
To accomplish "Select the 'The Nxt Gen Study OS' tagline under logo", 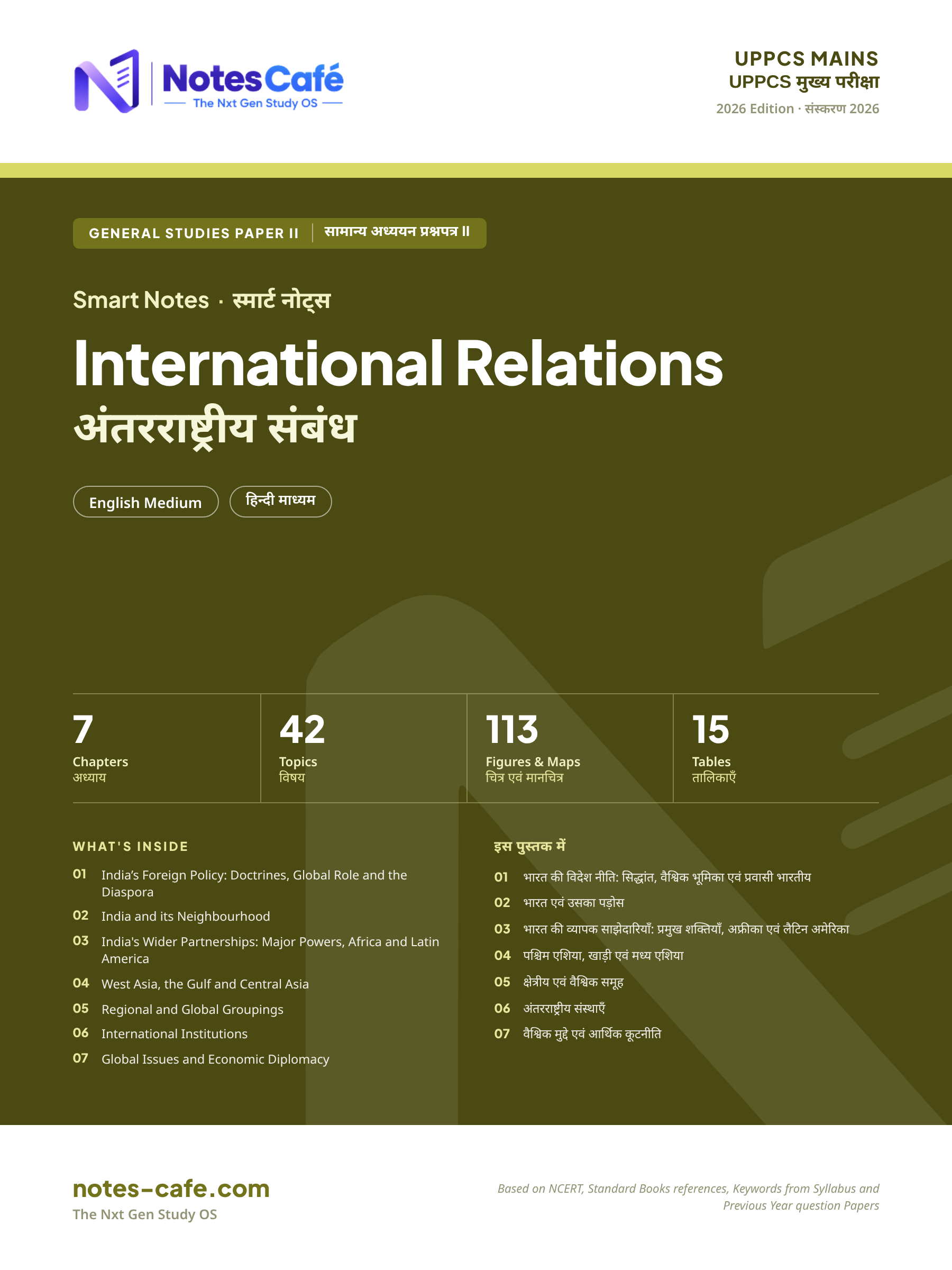I will pyautogui.click(x=255, y=103).
